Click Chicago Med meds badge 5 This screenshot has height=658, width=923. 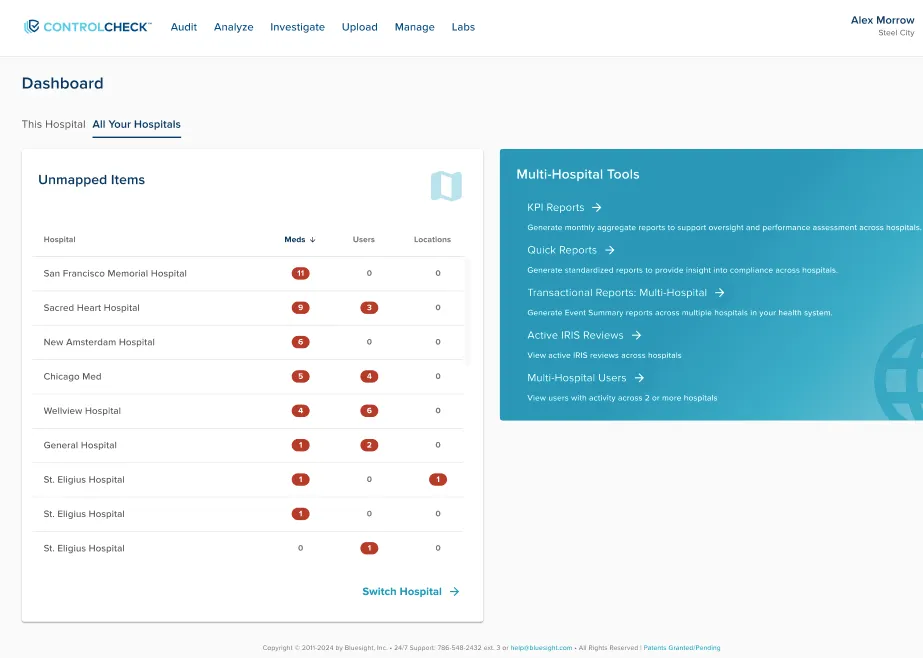pyautogui.click(x=300, y=377)
